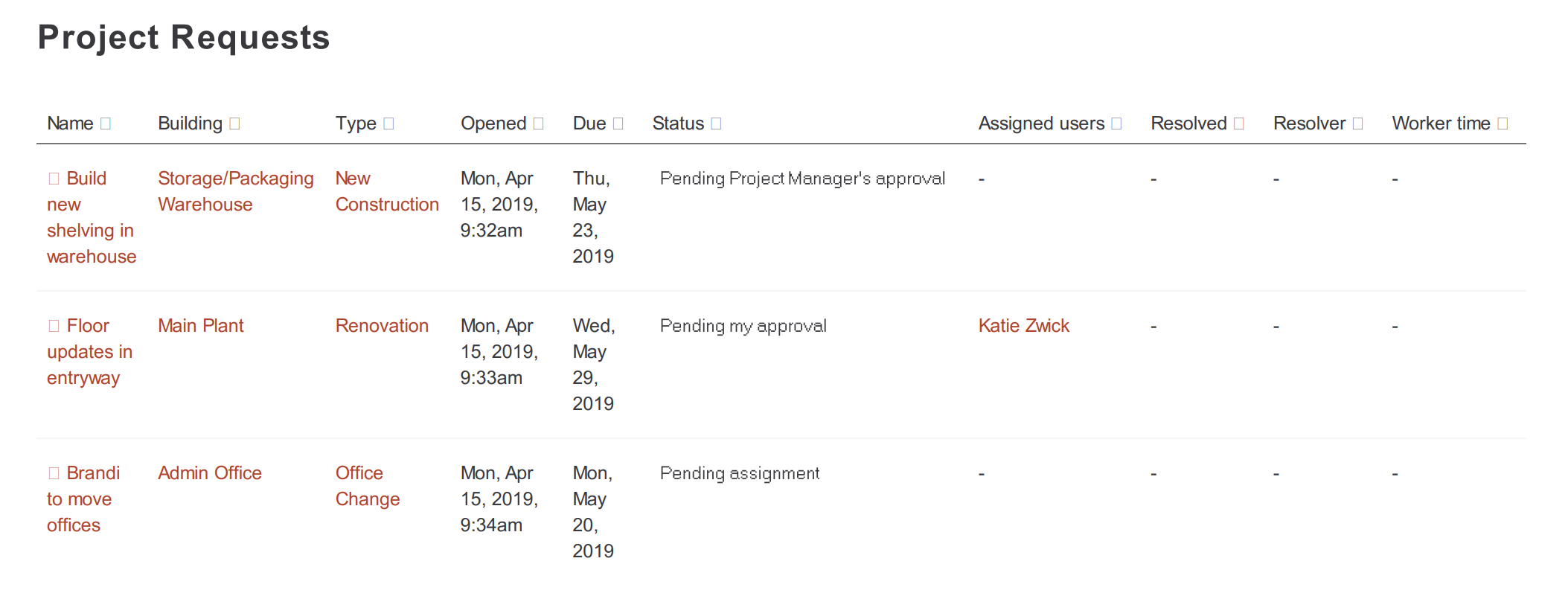1568x596 pixels.
Task: Open assigned user Katie Zwick
Action: [1023, 326]
